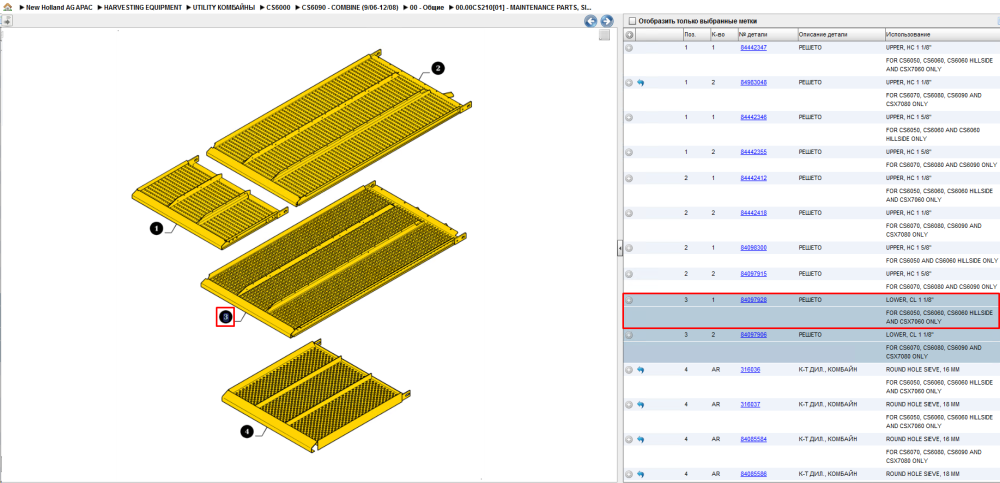This screenshot has height=483, width=1000.
Task: Open HARVESTING EQUIPMENT breadcrumb
Action: pos(143,7)
